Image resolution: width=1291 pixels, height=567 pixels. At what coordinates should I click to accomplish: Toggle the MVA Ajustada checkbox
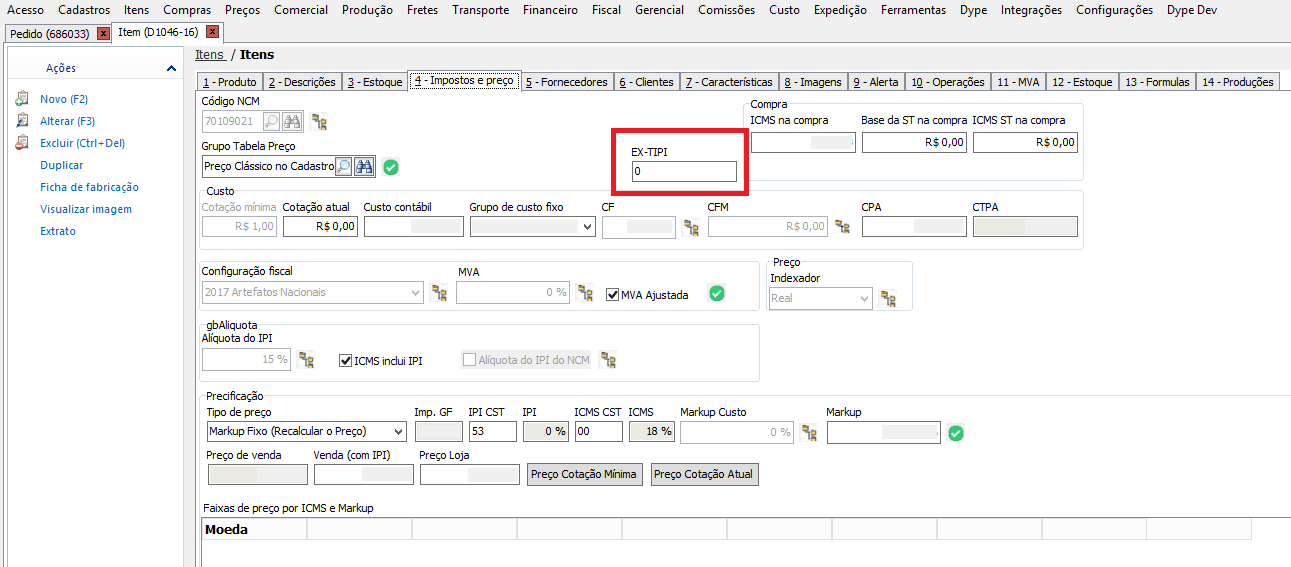pos(613,294)
